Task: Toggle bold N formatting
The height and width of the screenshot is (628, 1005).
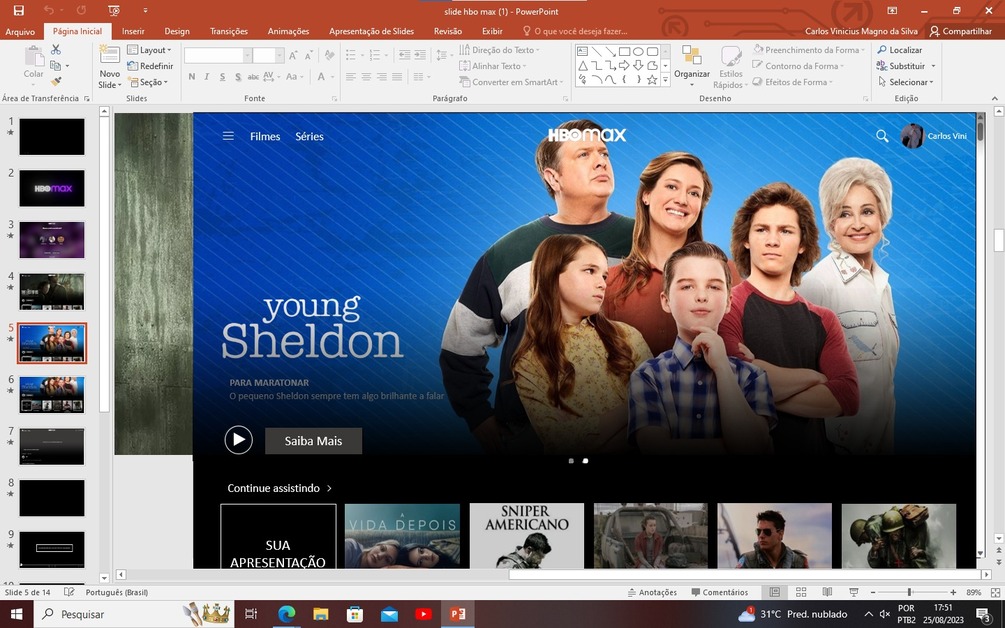Action: (x=192, y=77)
